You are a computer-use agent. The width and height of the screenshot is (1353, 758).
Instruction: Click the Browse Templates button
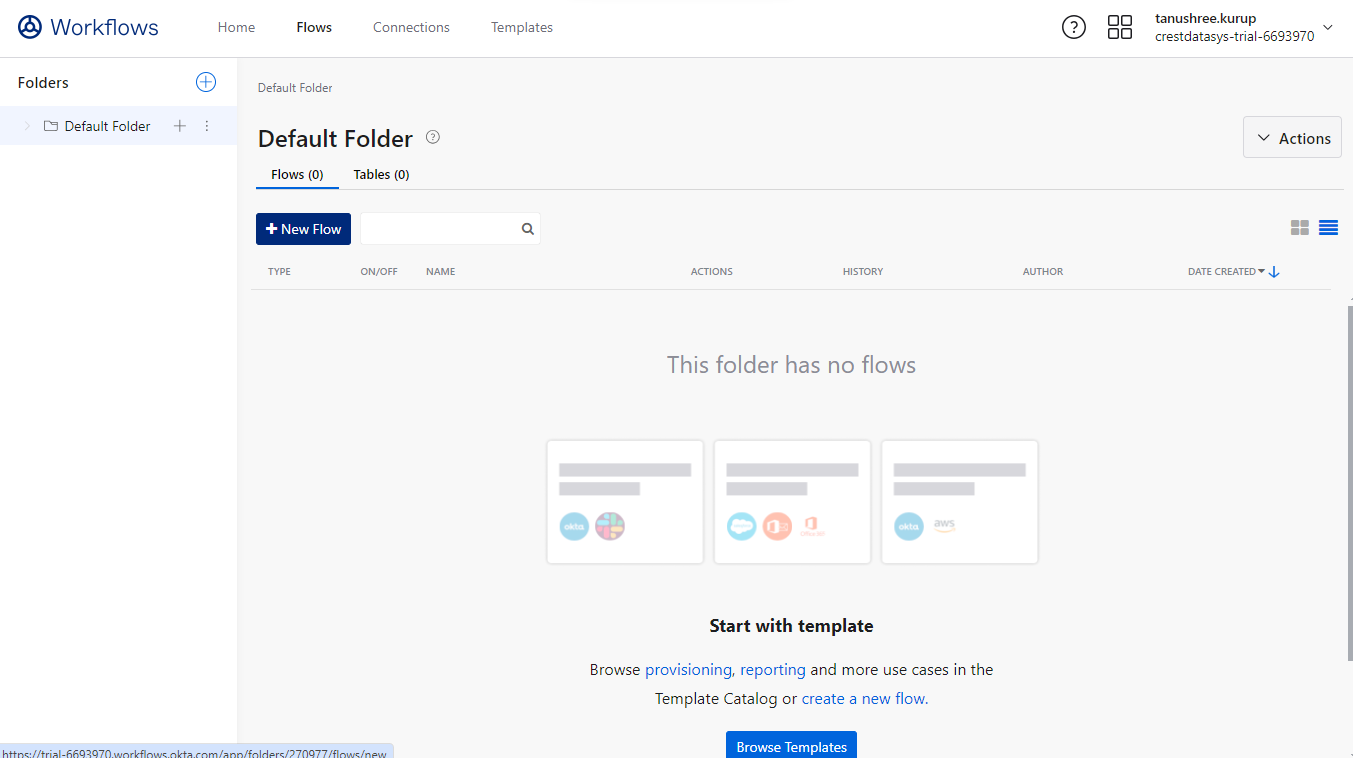[791, 745]
